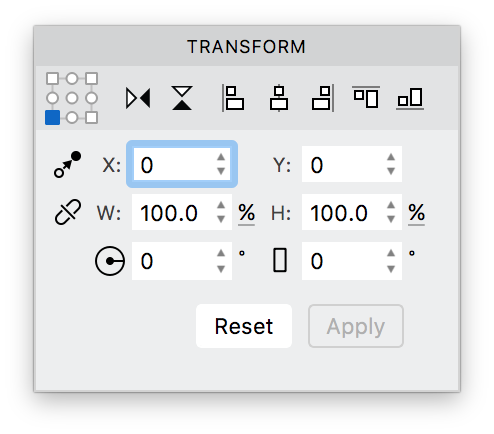Switch height unit via percent sign

click(416, 213)
